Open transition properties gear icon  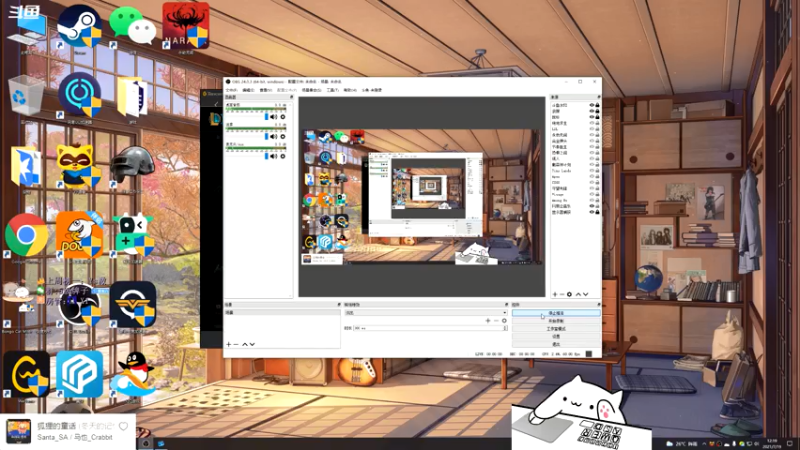click(x=504, y=321)
